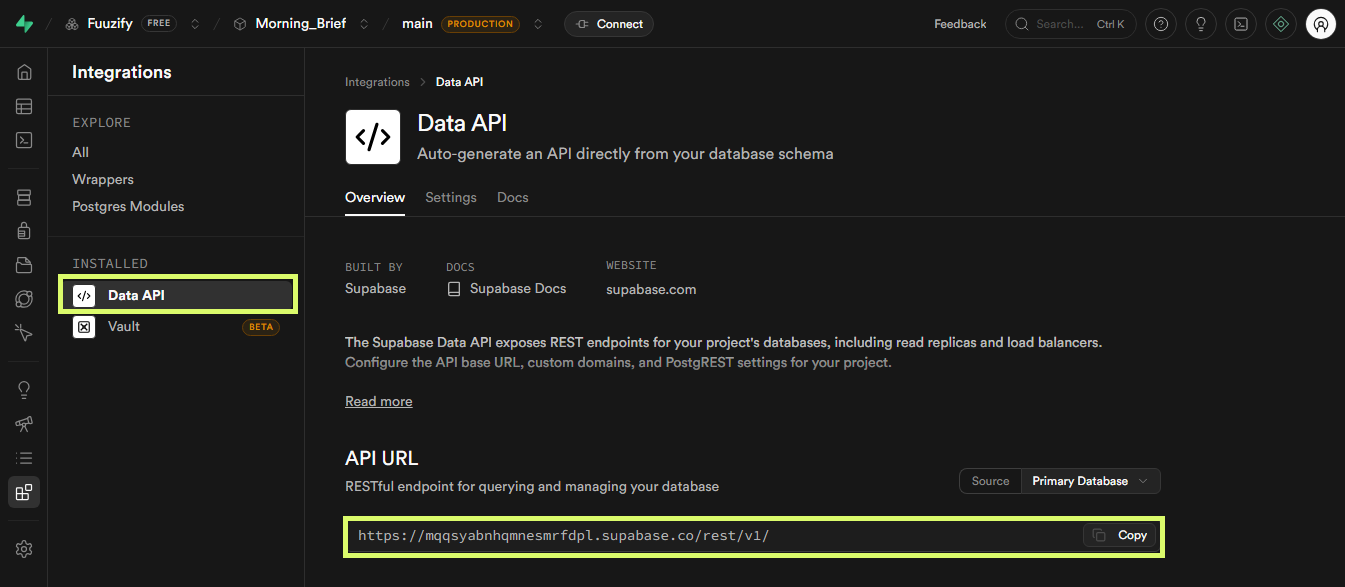Expand the Fuuzify organization switcher chevron
1345x587 pixels.
(195, 24)
